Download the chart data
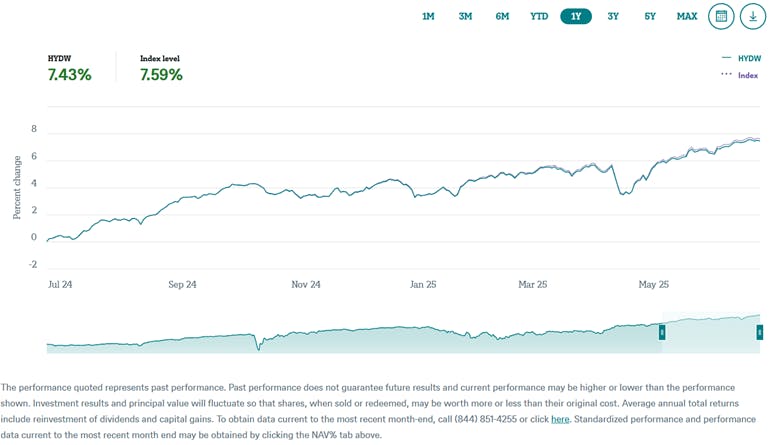Image resolution: width=780 pixels, height=445 pixels. [752, 16]
